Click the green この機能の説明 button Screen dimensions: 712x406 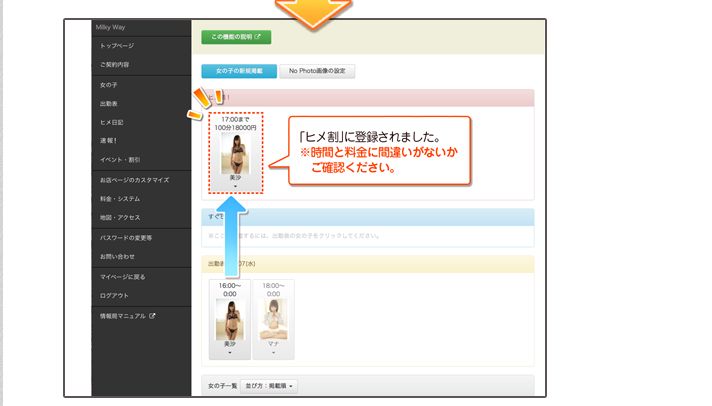click(236, 37)
